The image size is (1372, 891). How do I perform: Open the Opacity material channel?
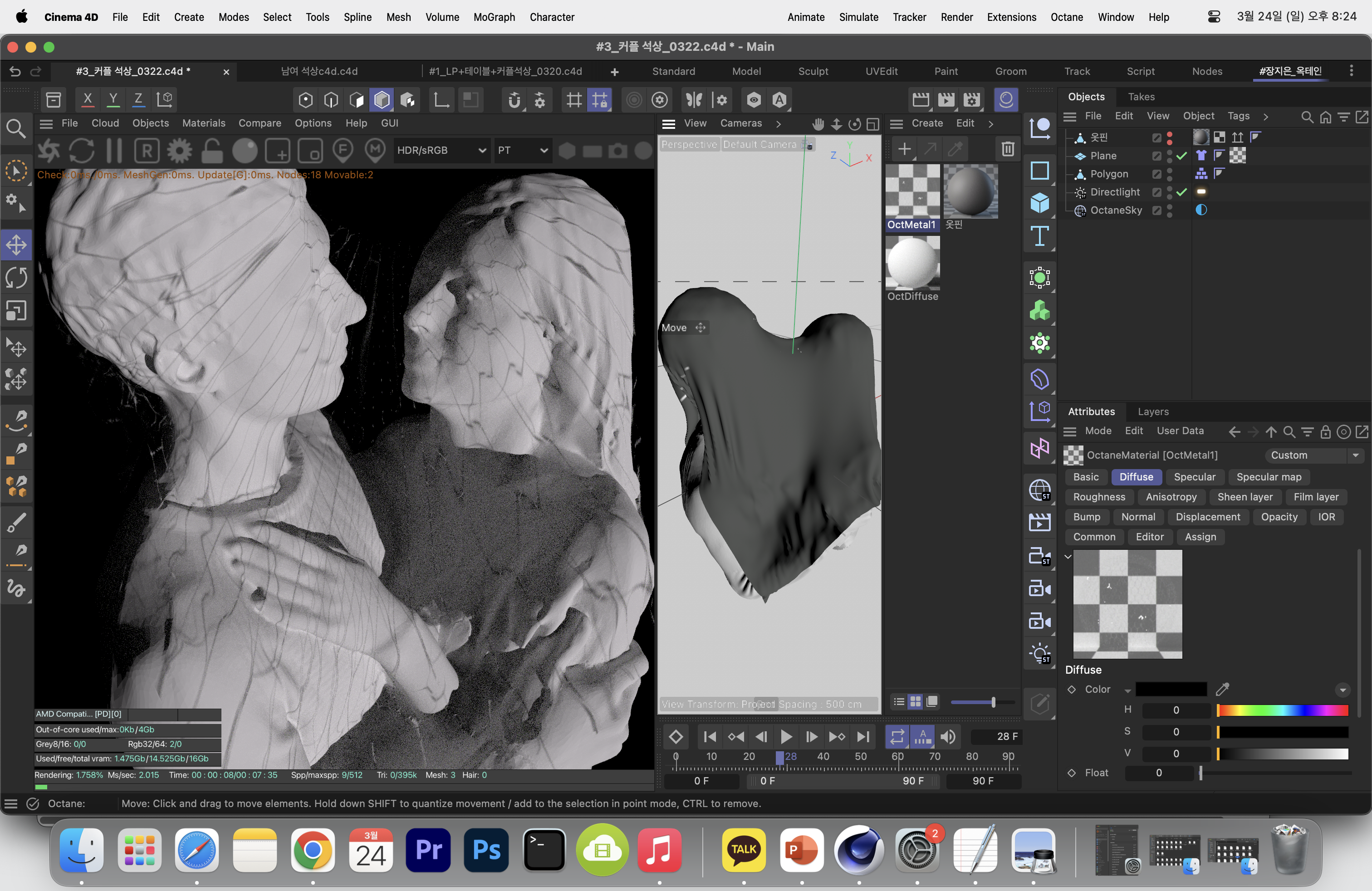coord(1279,516)
